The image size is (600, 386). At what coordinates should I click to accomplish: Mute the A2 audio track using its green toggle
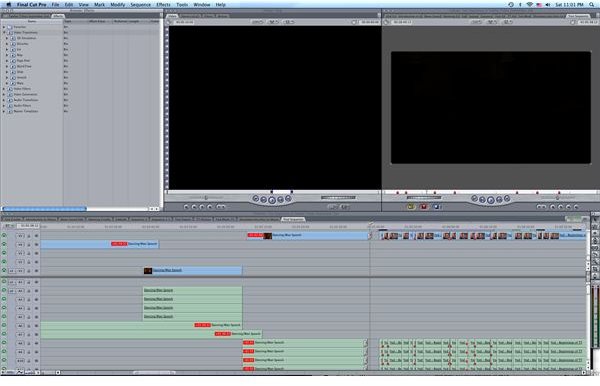[x=4, y=291]
